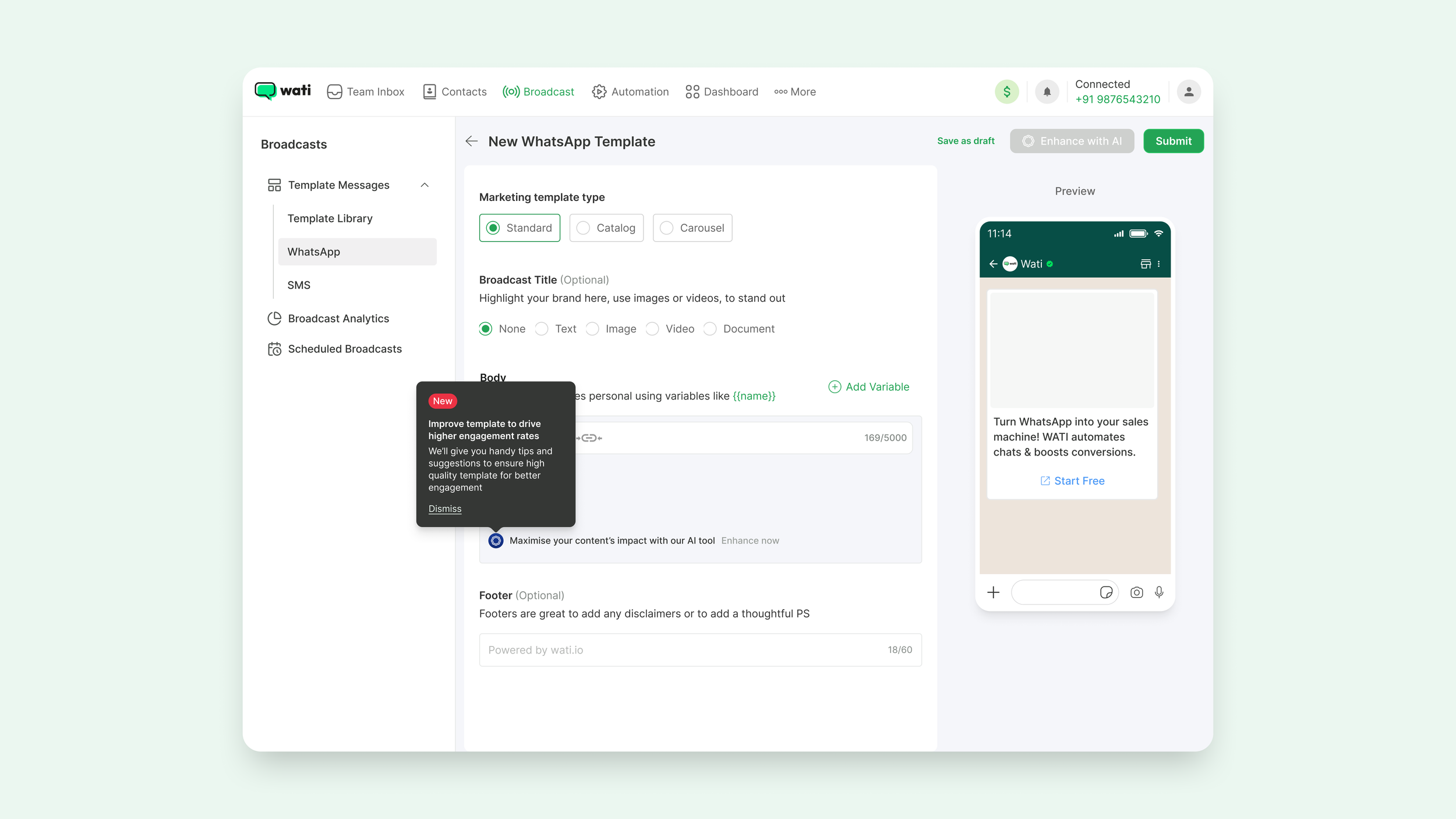Open the user profile avatar
The height and width of the screenshot is (819, 1456).
click(x=1189, y=92)
